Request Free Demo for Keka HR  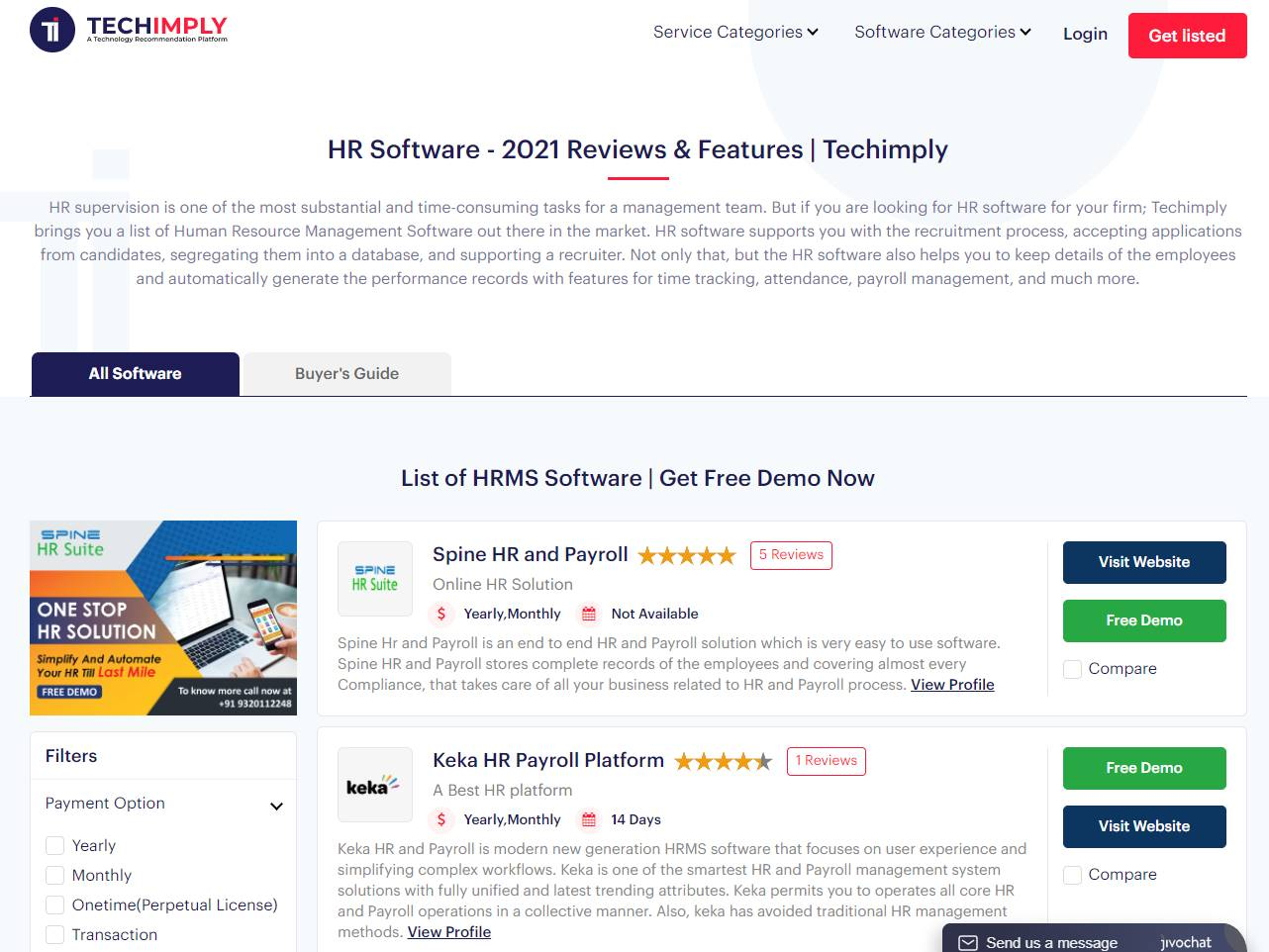1144,768
